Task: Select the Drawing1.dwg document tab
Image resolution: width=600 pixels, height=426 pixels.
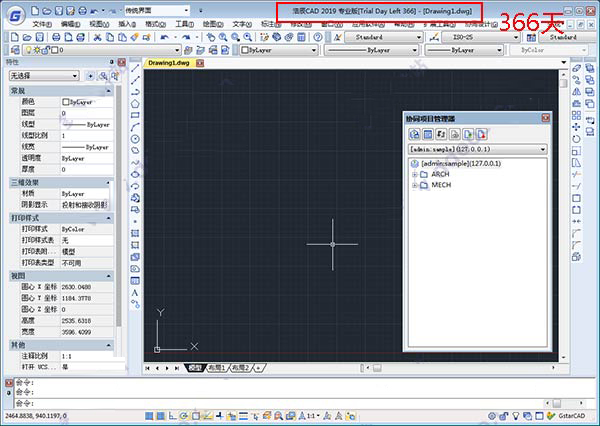Action: (168, 62)
